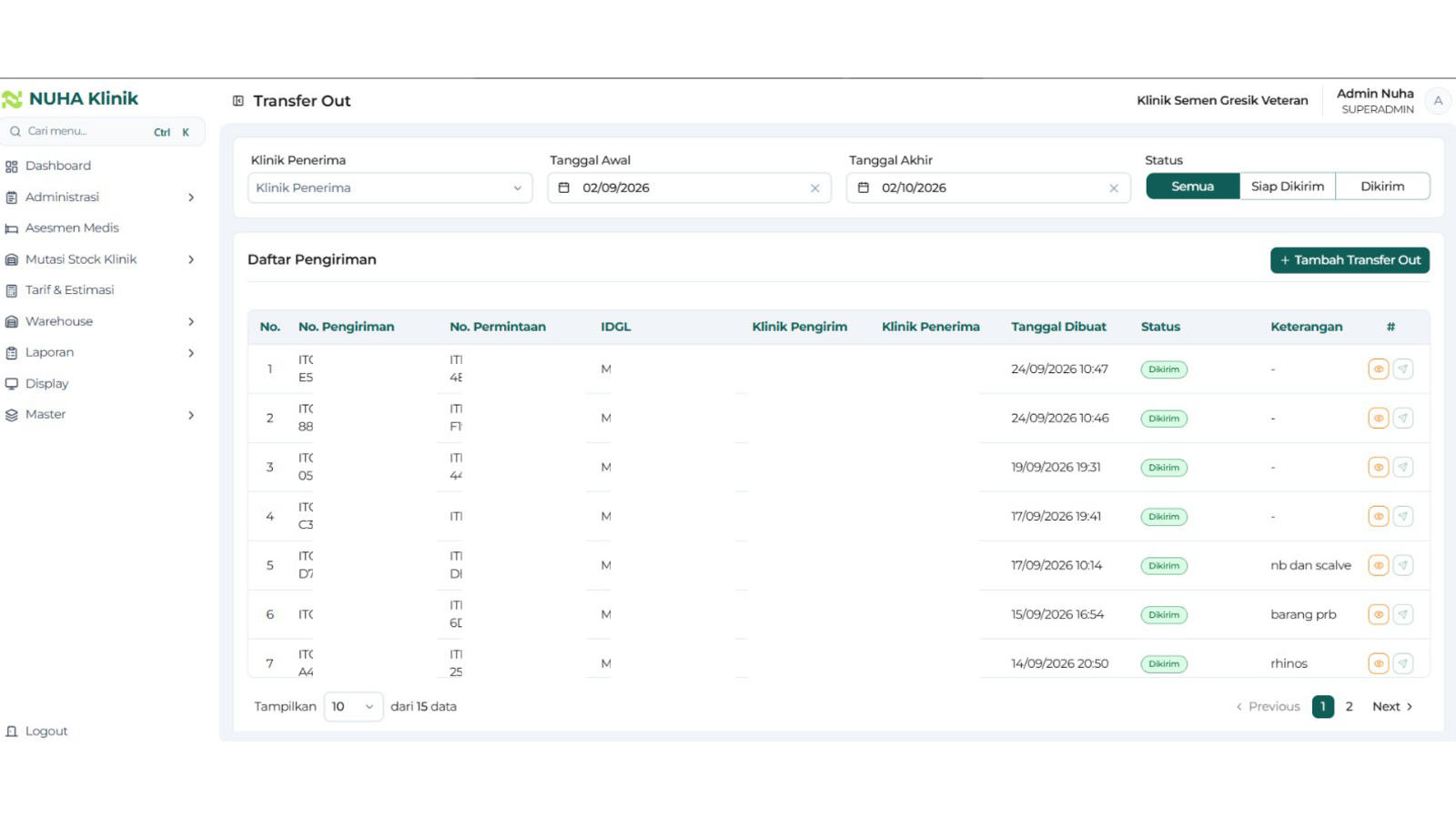Click the Tanggal Awal date field
The height and width of the screenshot is (819, 1456).
[689, 188]
